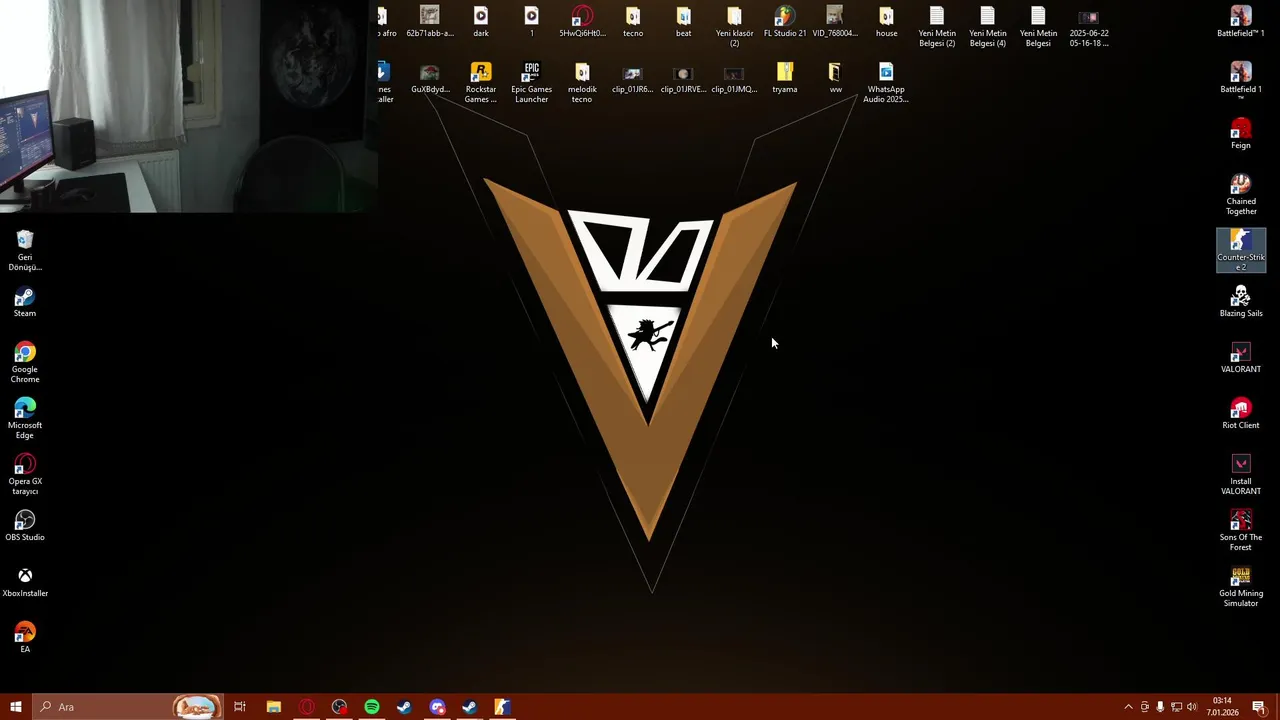Select the GuXBdyd image file
Image resolution: width=1280 pixels, height=720 pixels.
pyautogui.click(x=430, y=78)
